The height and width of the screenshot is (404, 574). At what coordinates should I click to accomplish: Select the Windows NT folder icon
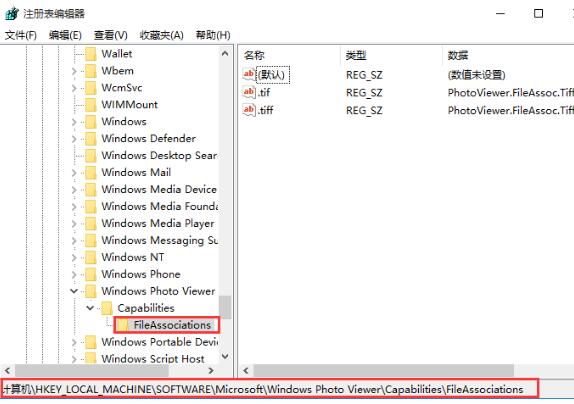[x=90, y=257]
